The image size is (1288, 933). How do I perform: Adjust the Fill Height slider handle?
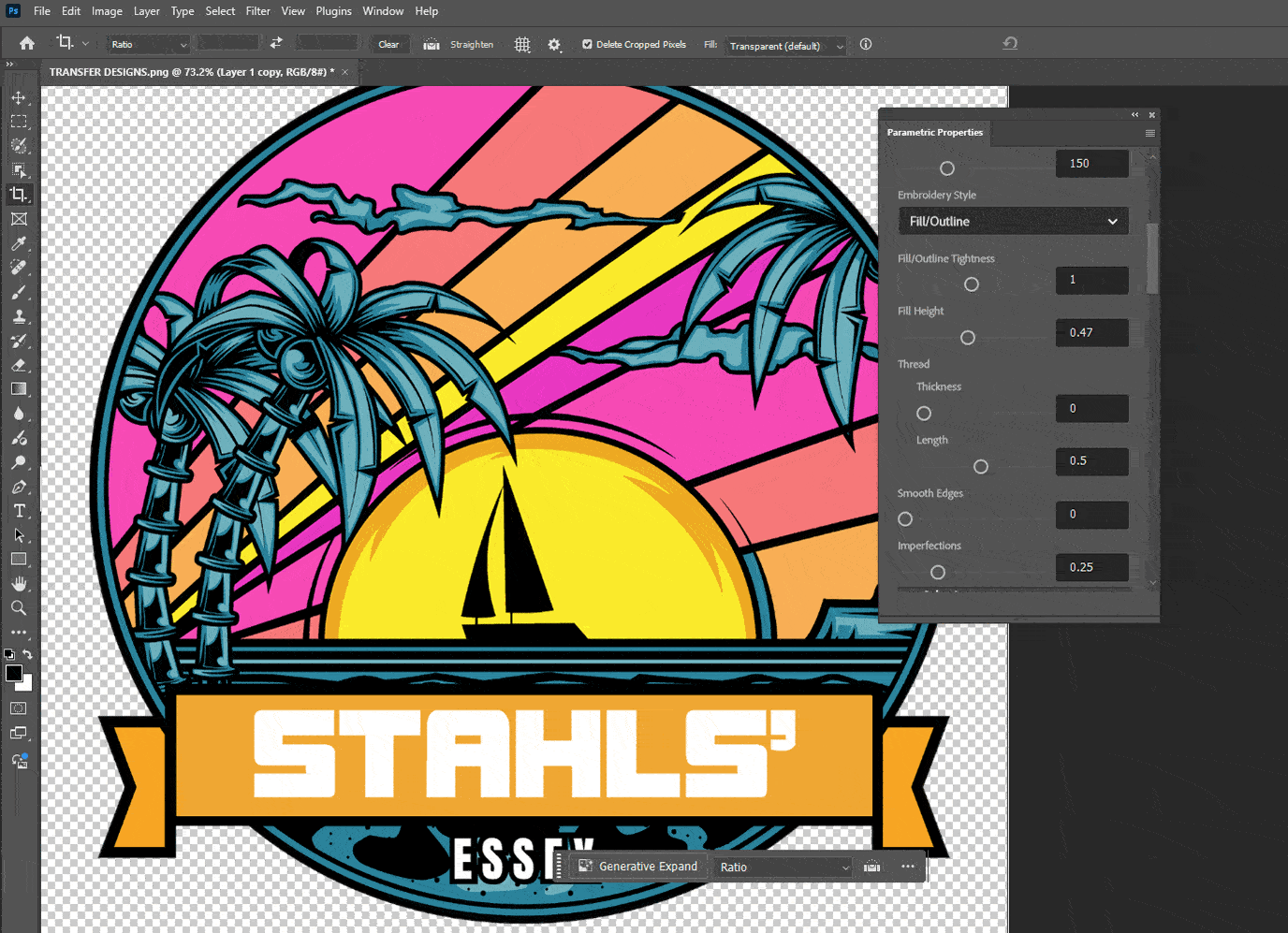tap(968, 338)
